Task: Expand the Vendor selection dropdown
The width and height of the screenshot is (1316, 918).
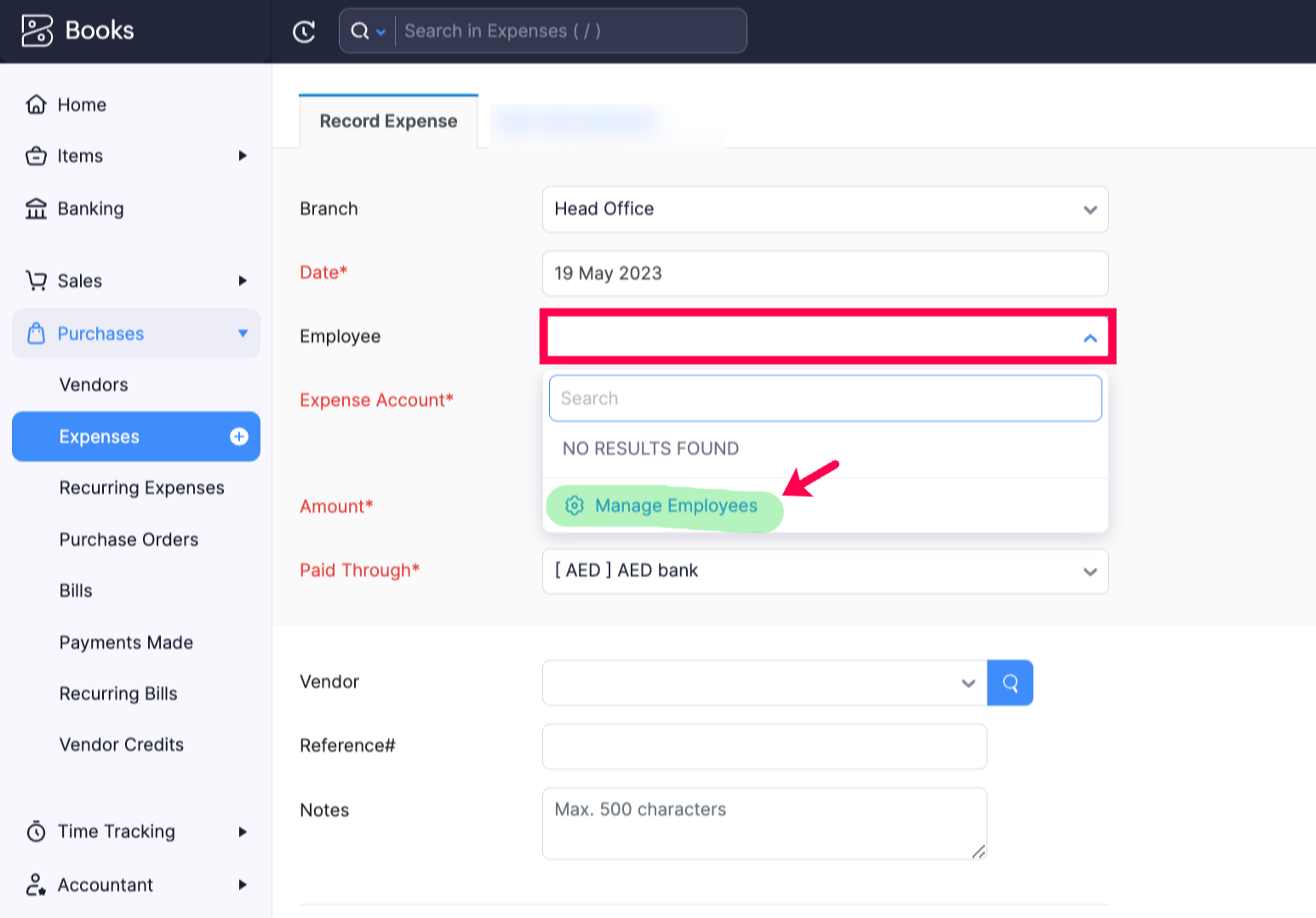Action: pos(968,682)
